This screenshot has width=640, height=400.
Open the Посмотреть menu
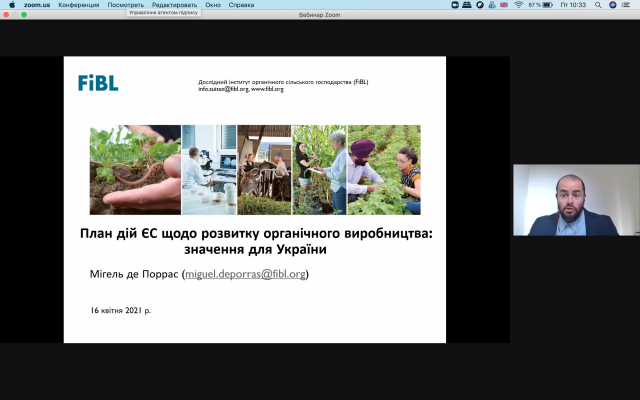[126, 5]
